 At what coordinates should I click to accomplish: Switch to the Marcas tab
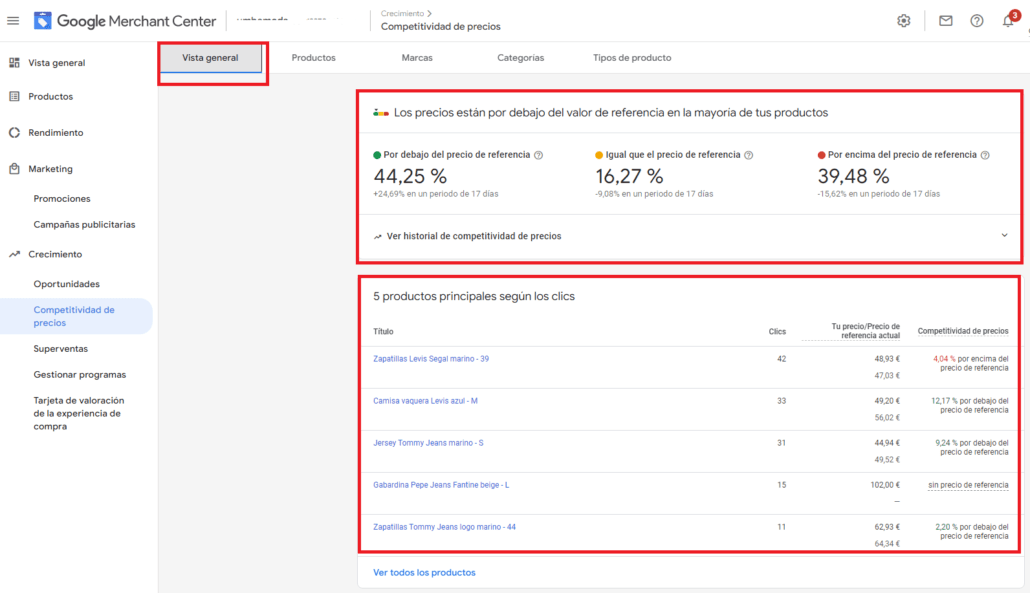point(417,58)
